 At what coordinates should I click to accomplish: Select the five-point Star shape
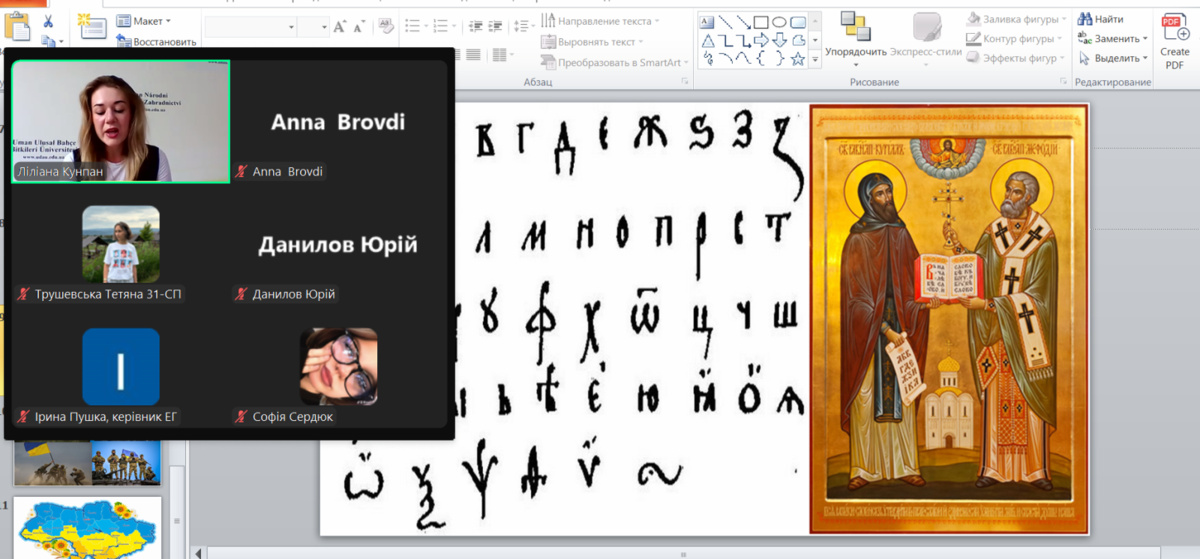click(798, 59)
